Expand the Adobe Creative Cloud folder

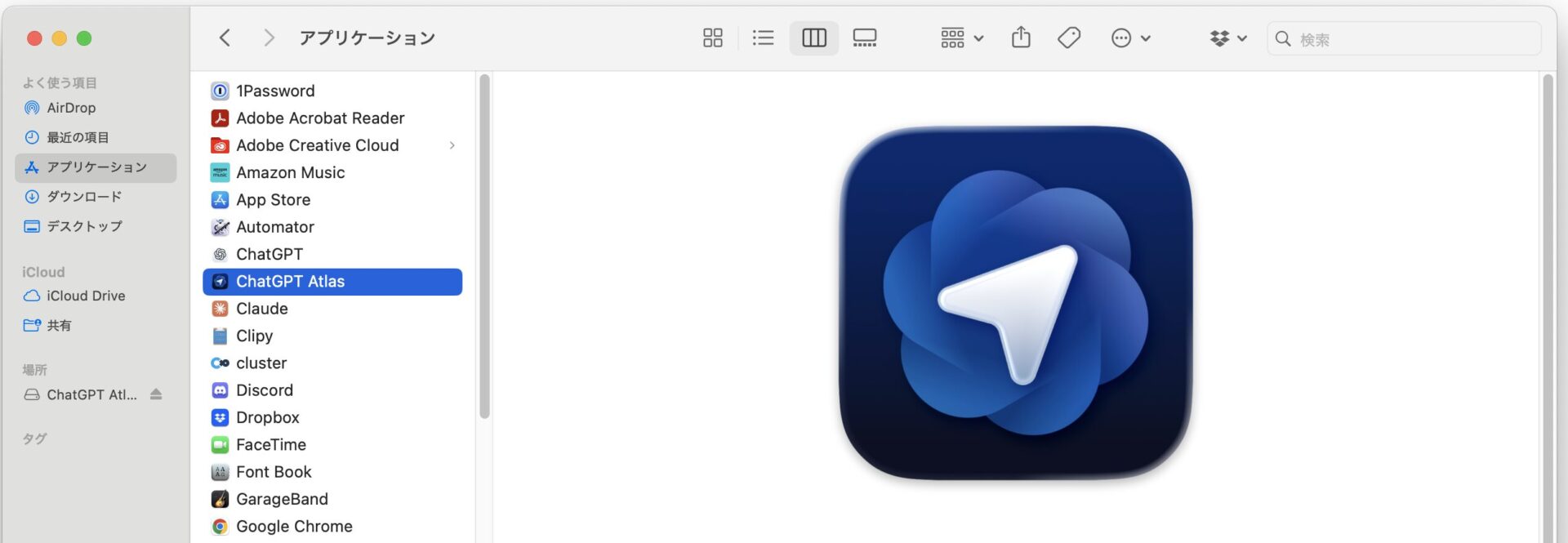[x=452, y=145]
